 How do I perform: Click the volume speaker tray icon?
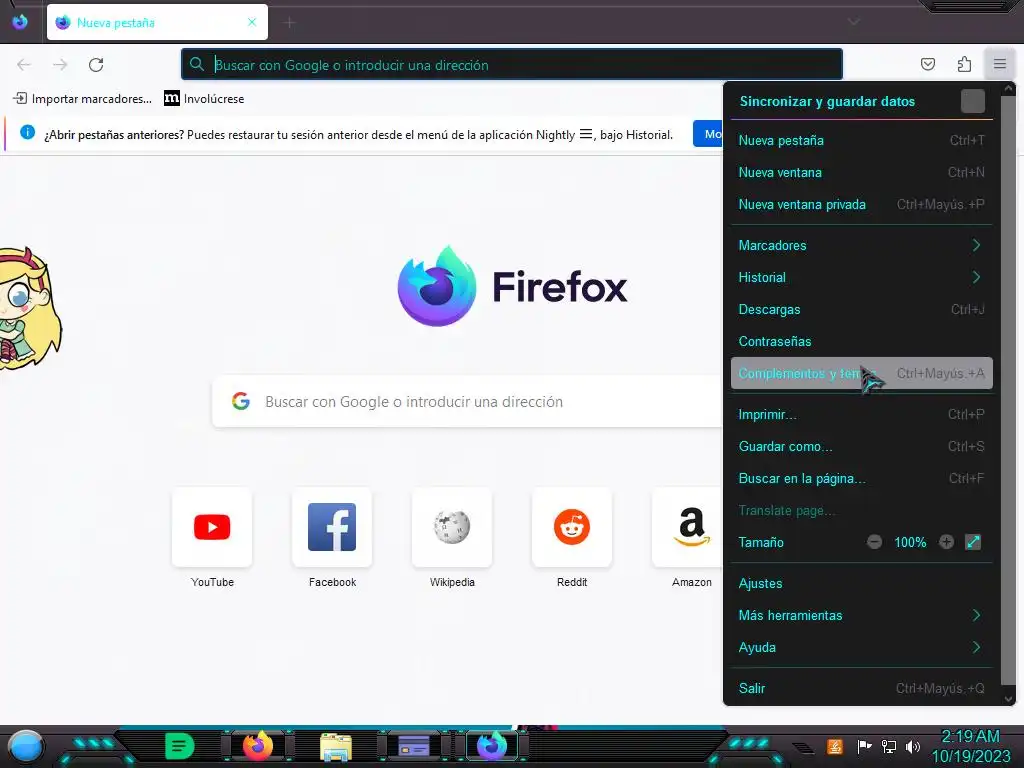pos(913,746)
